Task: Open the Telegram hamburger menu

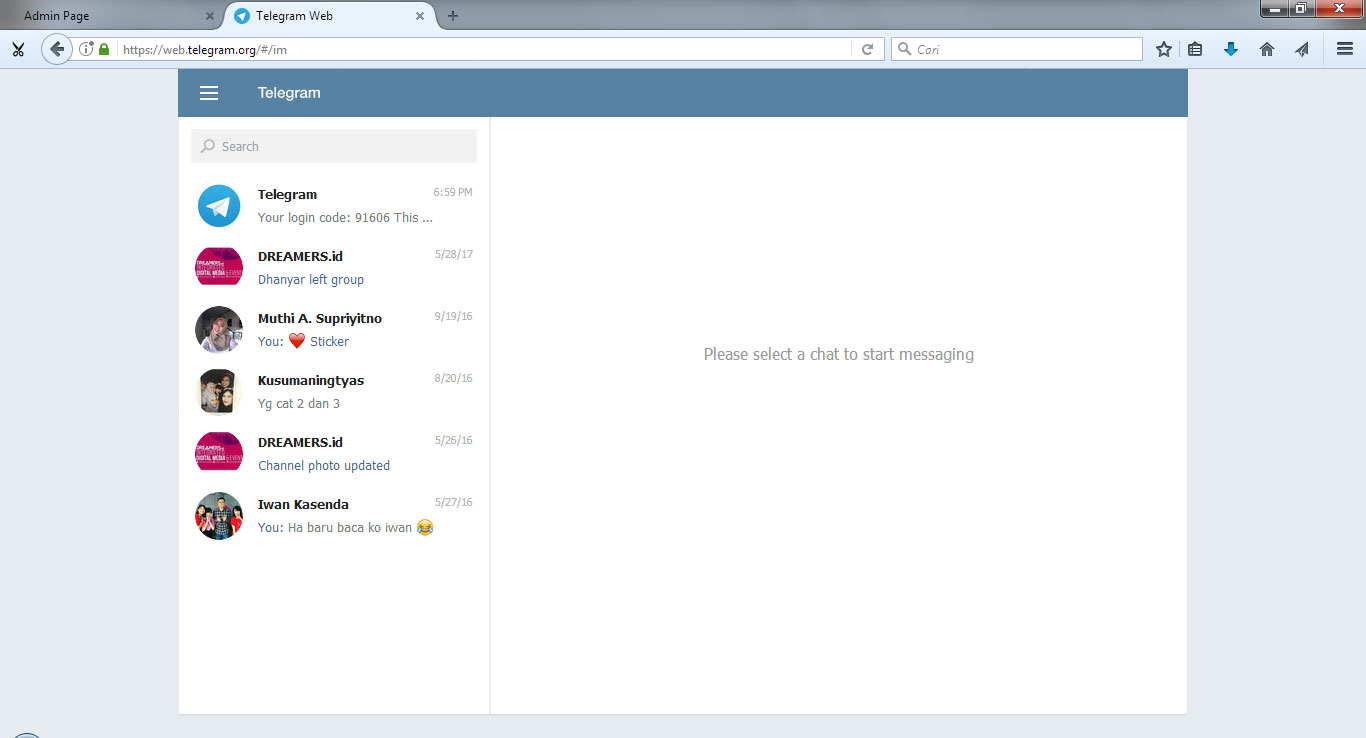Action: [x=209, y=93]
